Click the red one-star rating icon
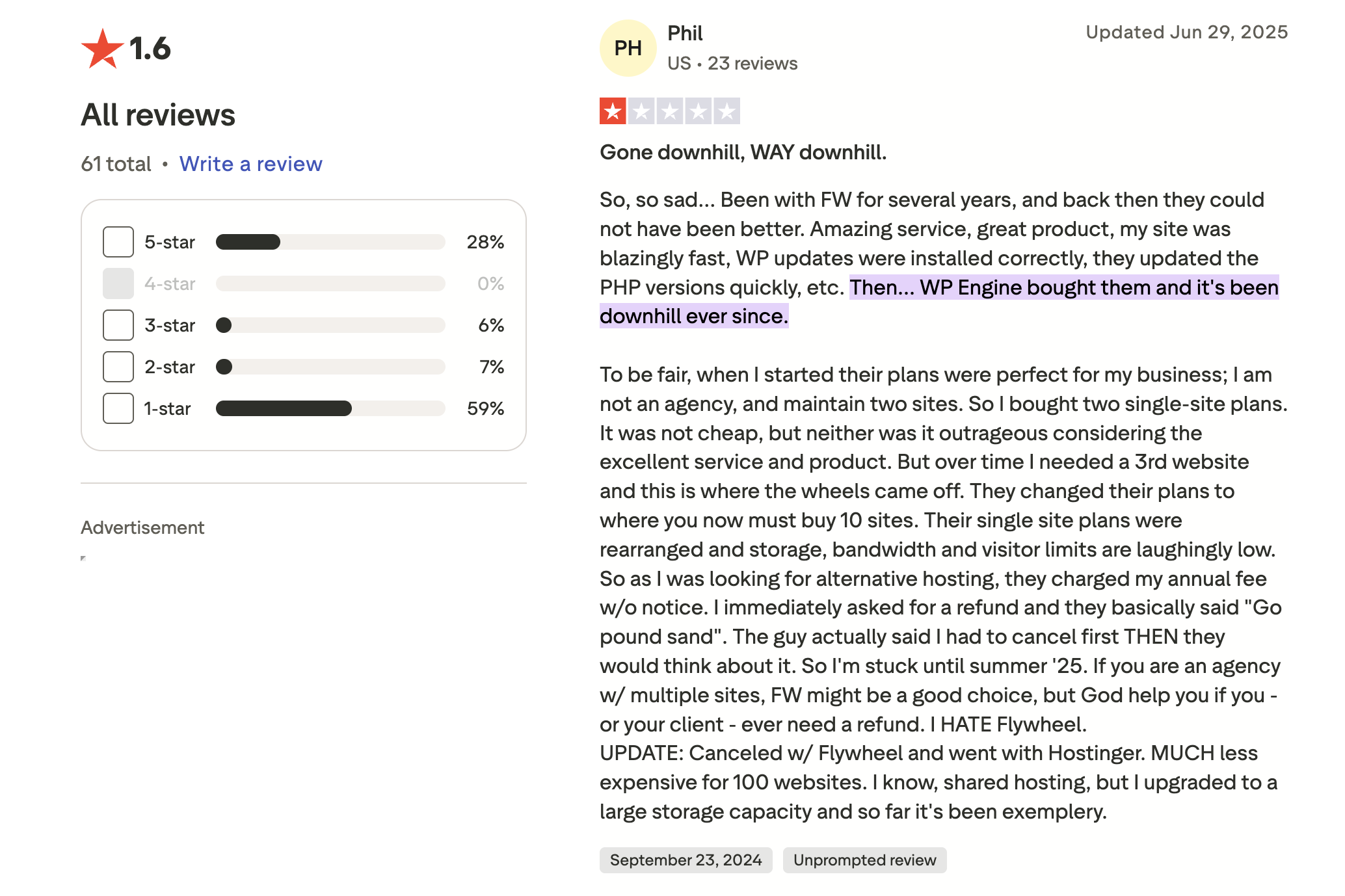Image resolution: width=1345 pixels, height=896 pixels. (612, 111)
